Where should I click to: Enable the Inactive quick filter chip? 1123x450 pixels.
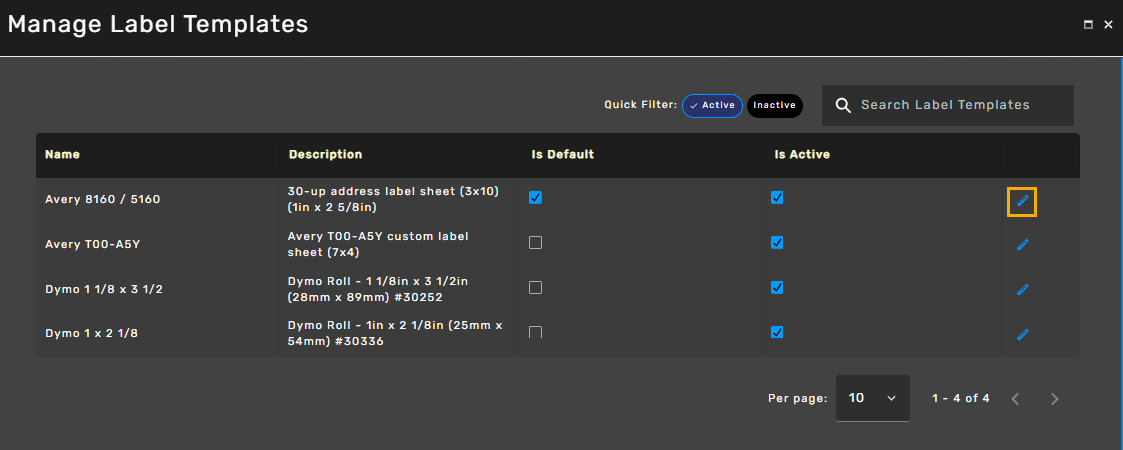pos(774,105)
